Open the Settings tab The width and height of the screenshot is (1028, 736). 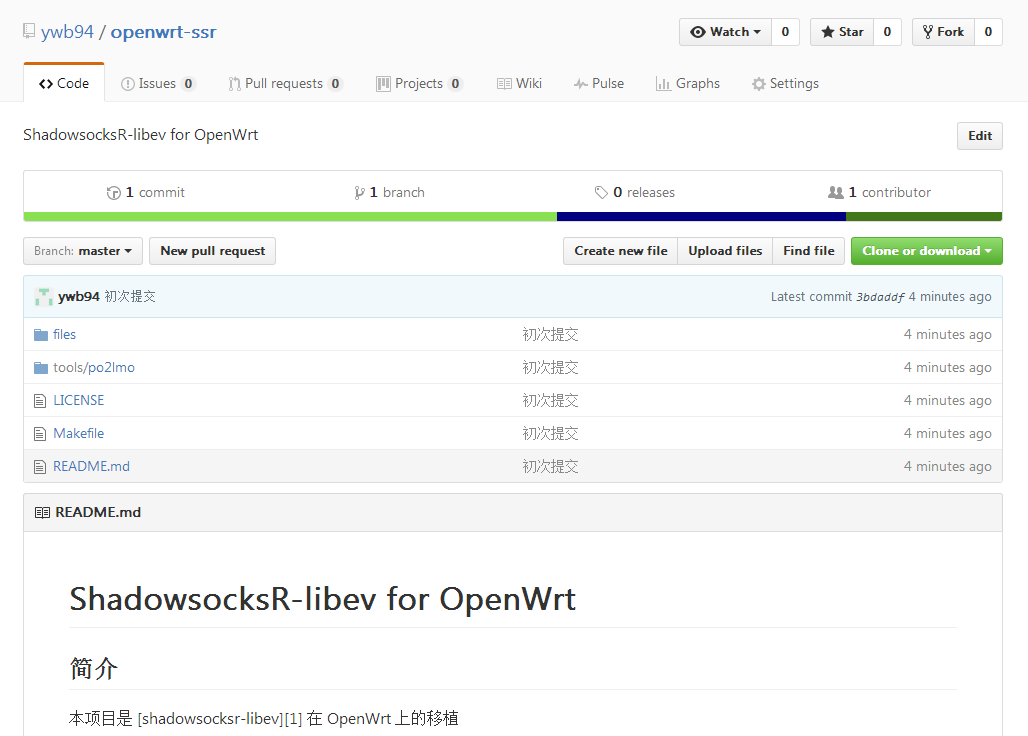(x=785, y=84)
